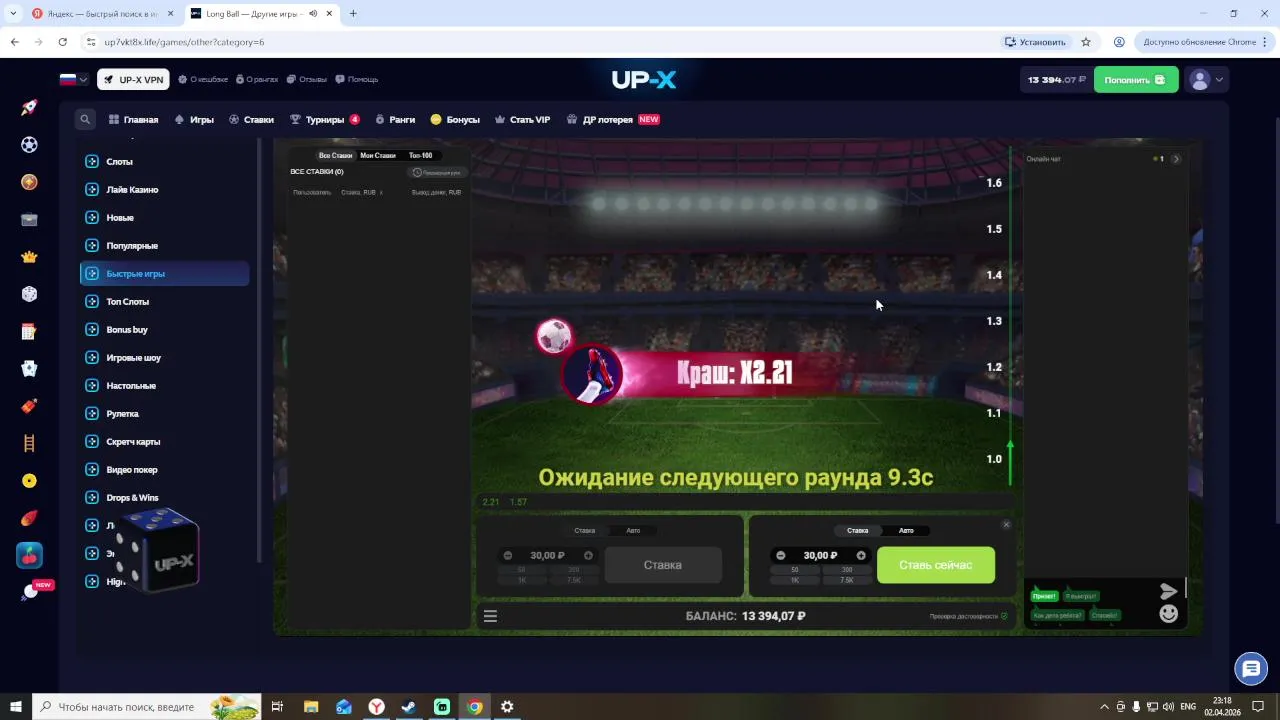This screenshot has height=720, width=1280.
Task: Open the Главная menu item
Action: pos(133,119)
